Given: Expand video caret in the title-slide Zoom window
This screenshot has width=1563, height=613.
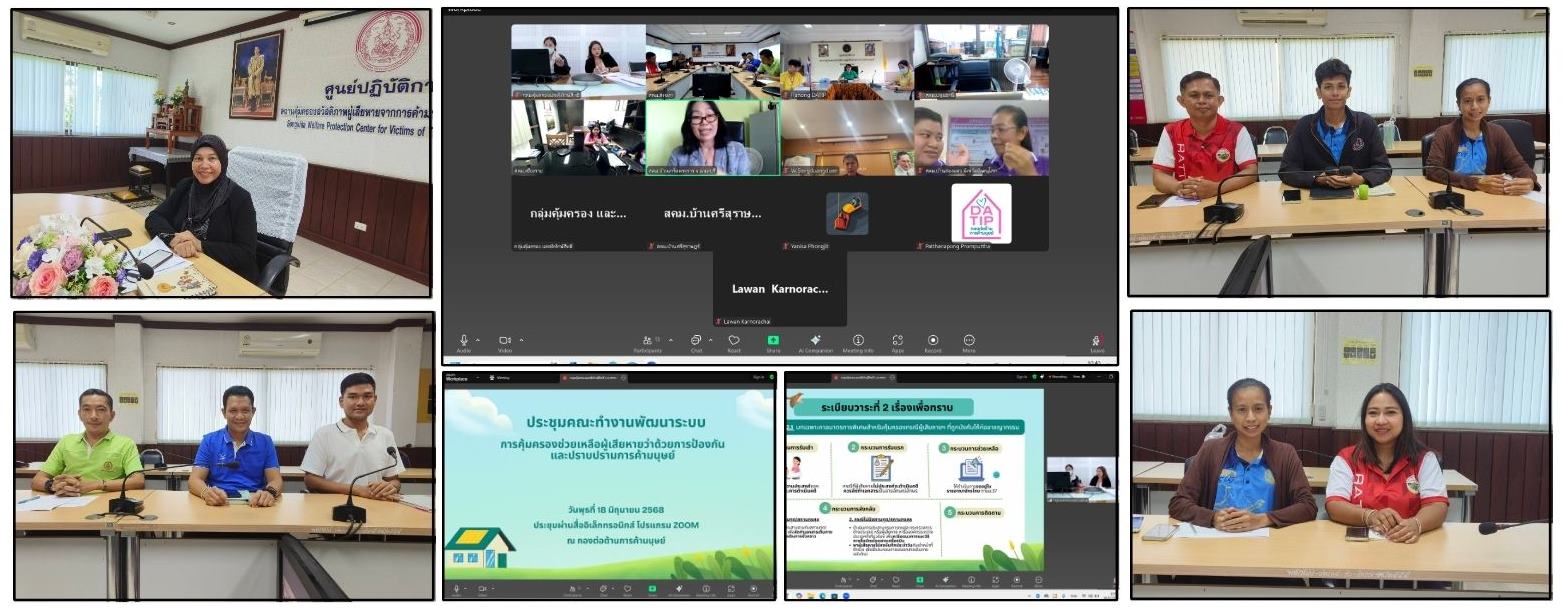Looking at the screenshot, I should 491,587.
